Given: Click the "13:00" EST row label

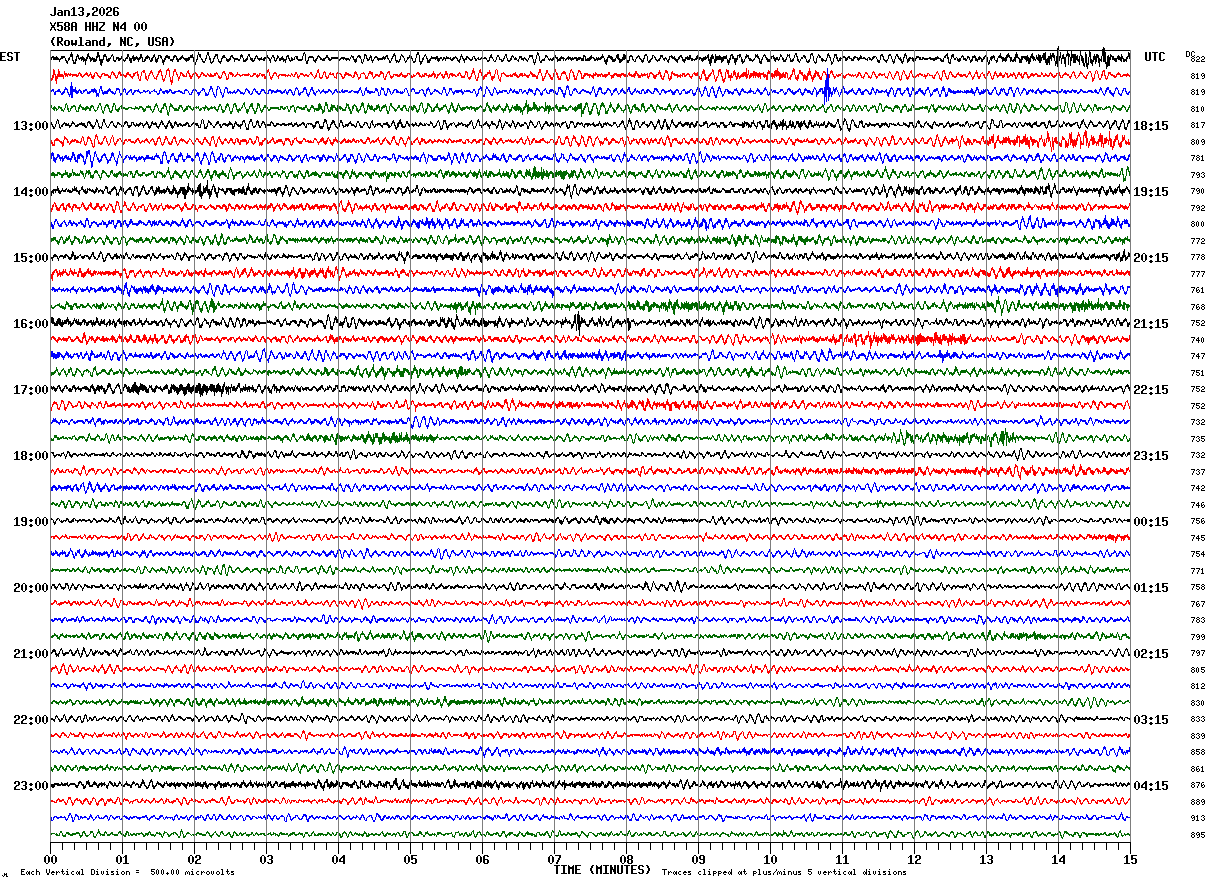Looking at the screenshot, I should click(x=30, y=126).
